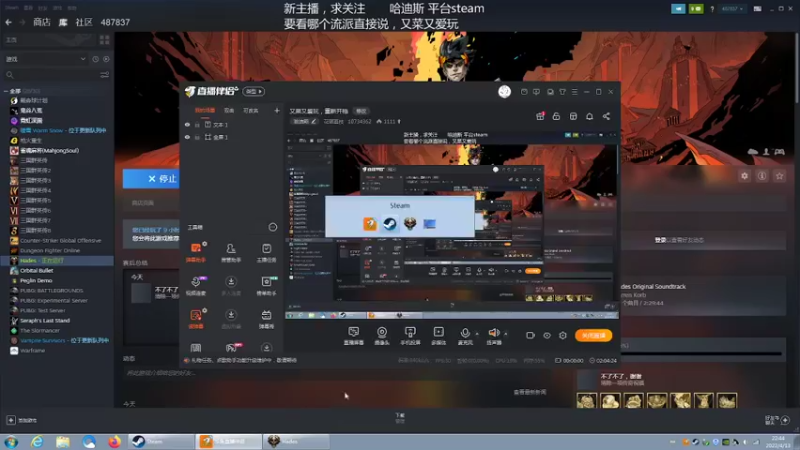Add a new scene with the plus button

[x=277, y=110]
